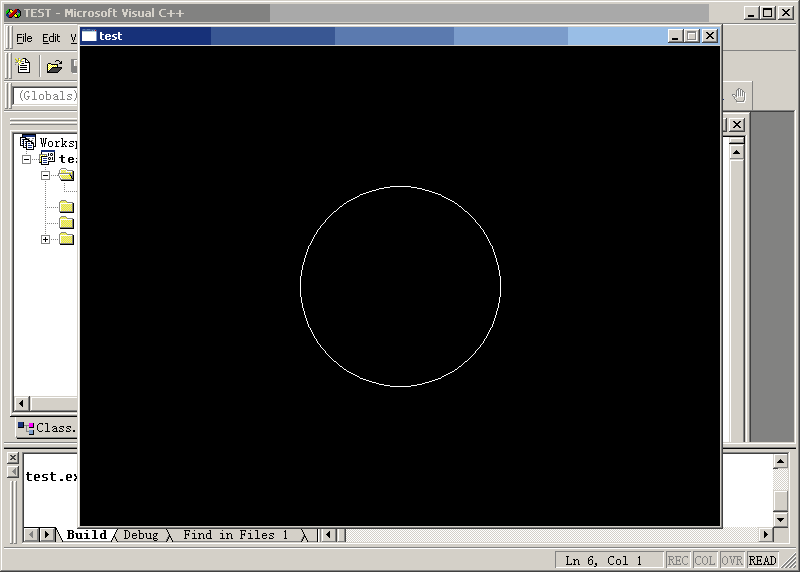The width and height of the screenshot is (800, 572).
Task: Click the Visual C++ application title icon
Action: click(13, 12)
